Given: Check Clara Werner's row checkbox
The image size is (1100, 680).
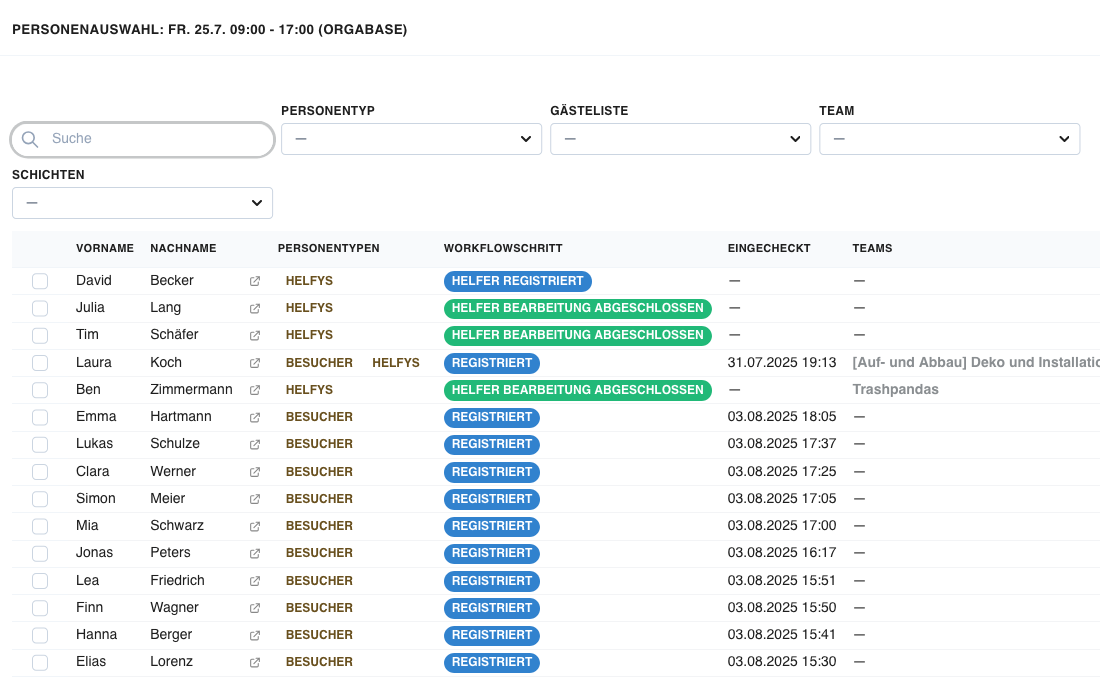Looking at the screenshot, I should point(40,472).
